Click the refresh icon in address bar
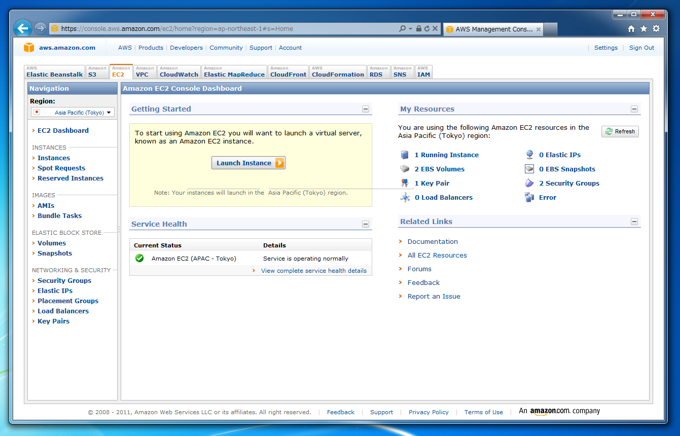Screen dimensions: 680x436 (x=426, y=29)
